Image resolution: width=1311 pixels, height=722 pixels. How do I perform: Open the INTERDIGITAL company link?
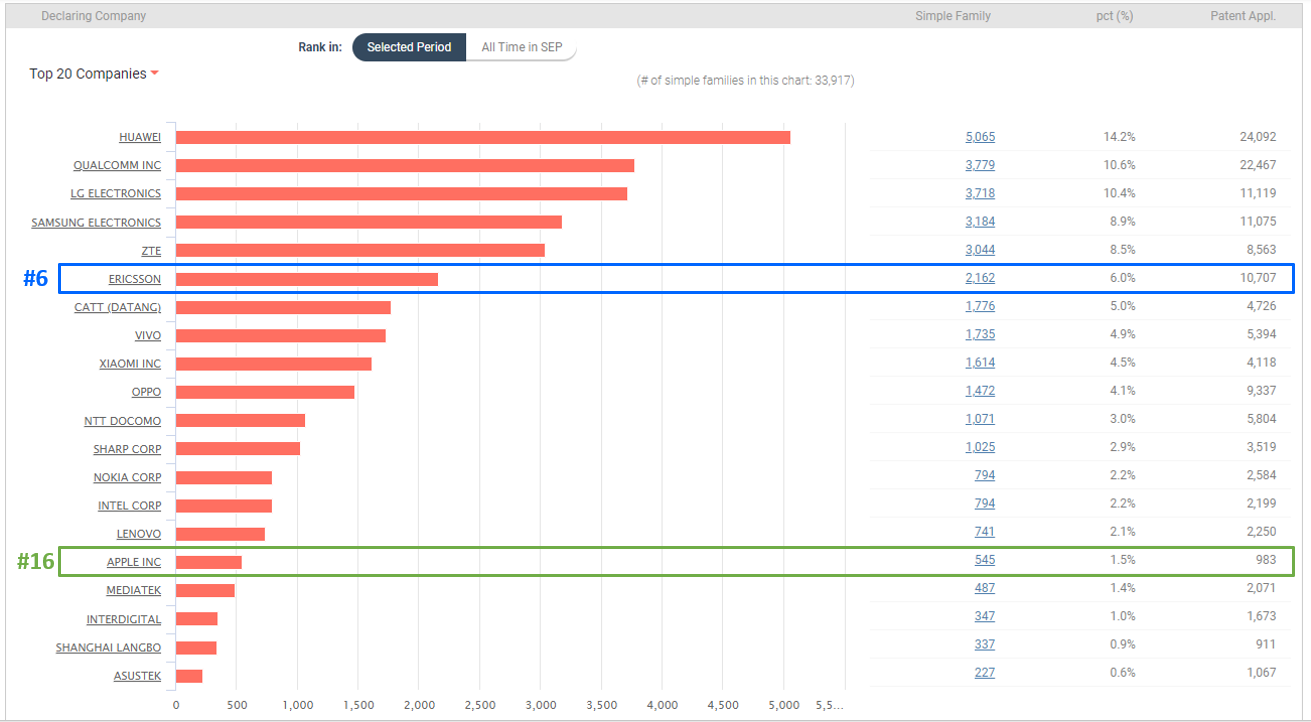pyautogui.click(x=124, y=619)
